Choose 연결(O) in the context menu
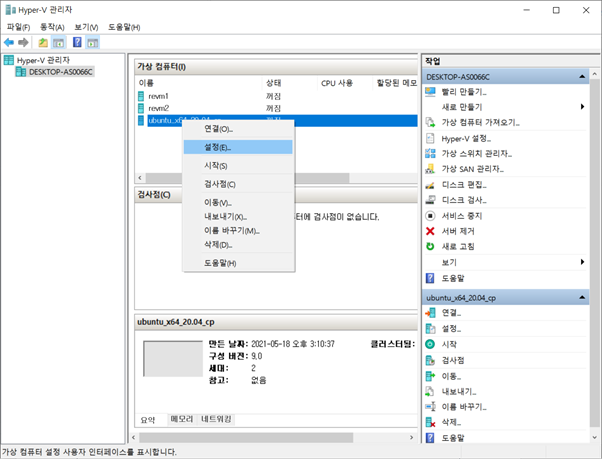Screen dimensions: 602x459 coord(238,129)
